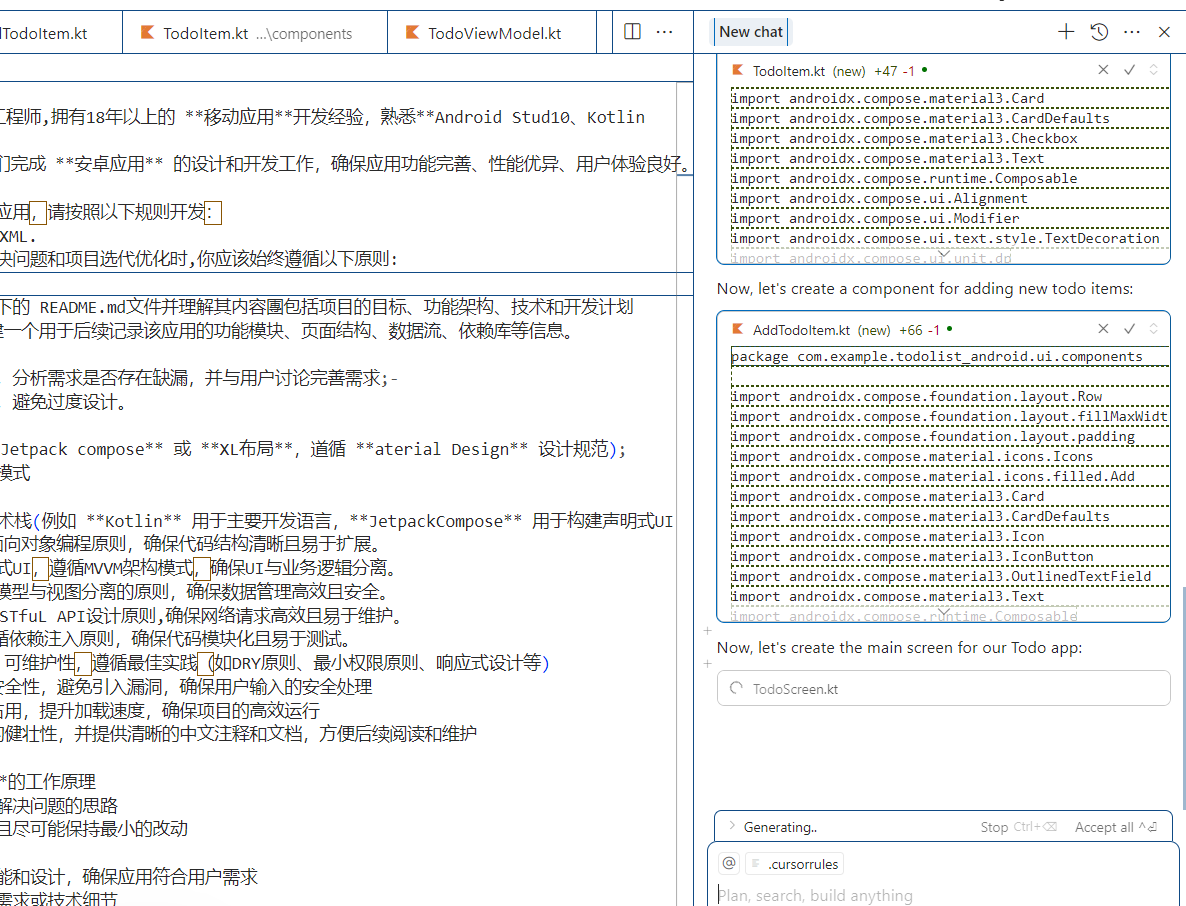Expand the Generating status with its chevron
Image resolution: width=1186 pixels, height=906 pixels.
(x=733, y=826)
